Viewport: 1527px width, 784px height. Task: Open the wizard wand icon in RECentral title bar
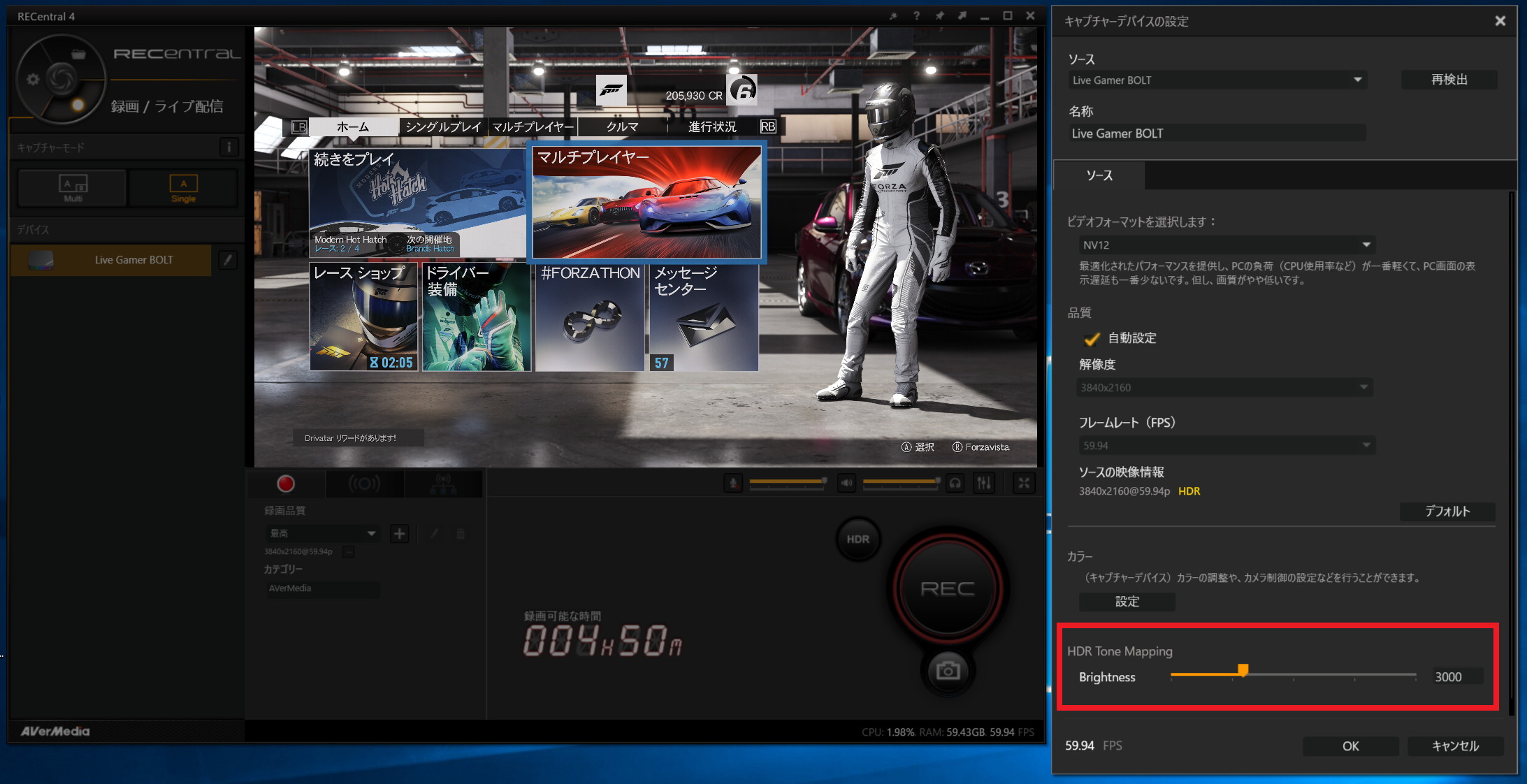point(893,16)
